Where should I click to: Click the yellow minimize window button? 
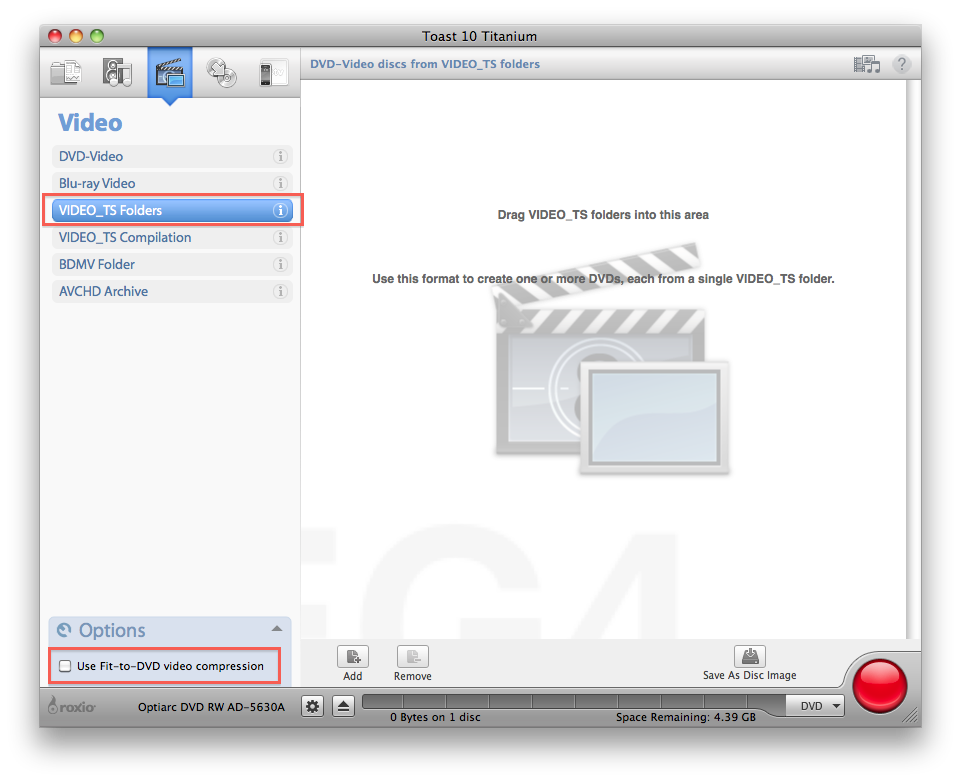[x=76, y=36]
